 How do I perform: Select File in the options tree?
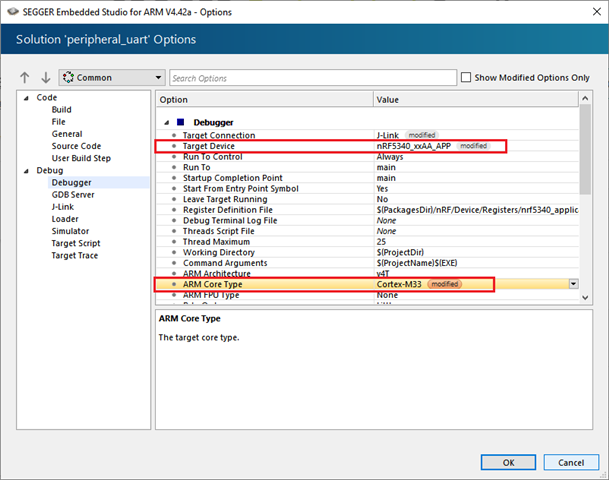pos(58,122)
